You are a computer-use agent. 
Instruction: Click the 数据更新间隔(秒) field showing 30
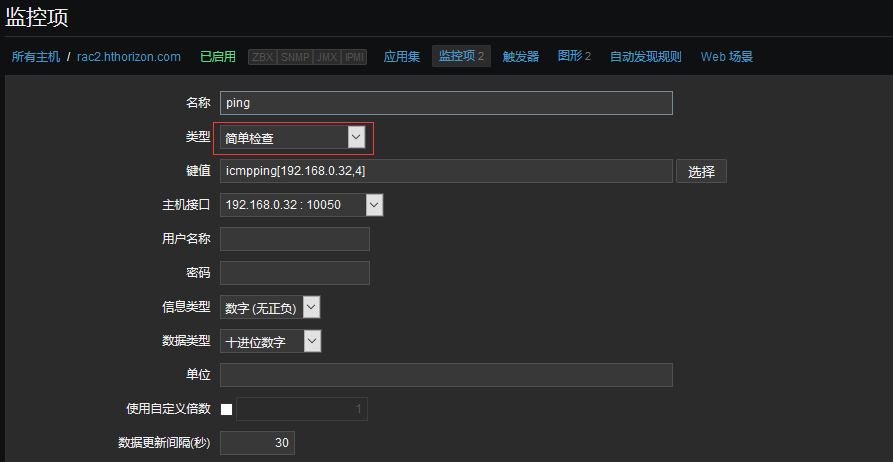(x=257, y=443)
